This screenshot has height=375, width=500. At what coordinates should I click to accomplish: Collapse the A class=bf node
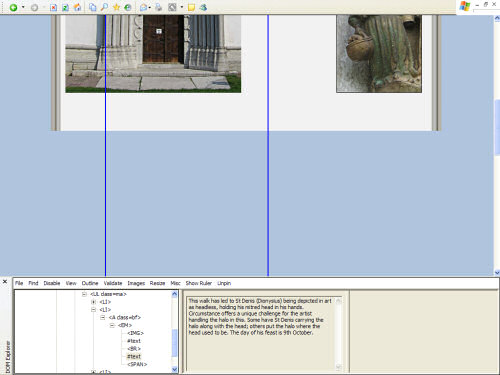tap(103, 317)
